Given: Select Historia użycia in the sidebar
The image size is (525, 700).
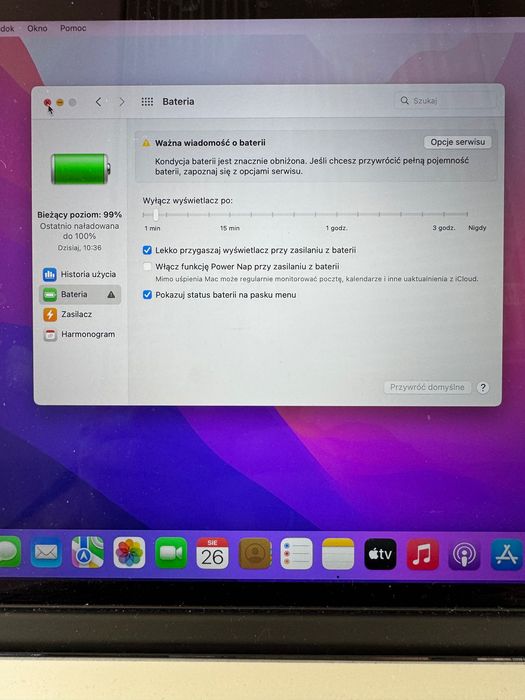Looking at the screenshot, I should click(80, 274).
